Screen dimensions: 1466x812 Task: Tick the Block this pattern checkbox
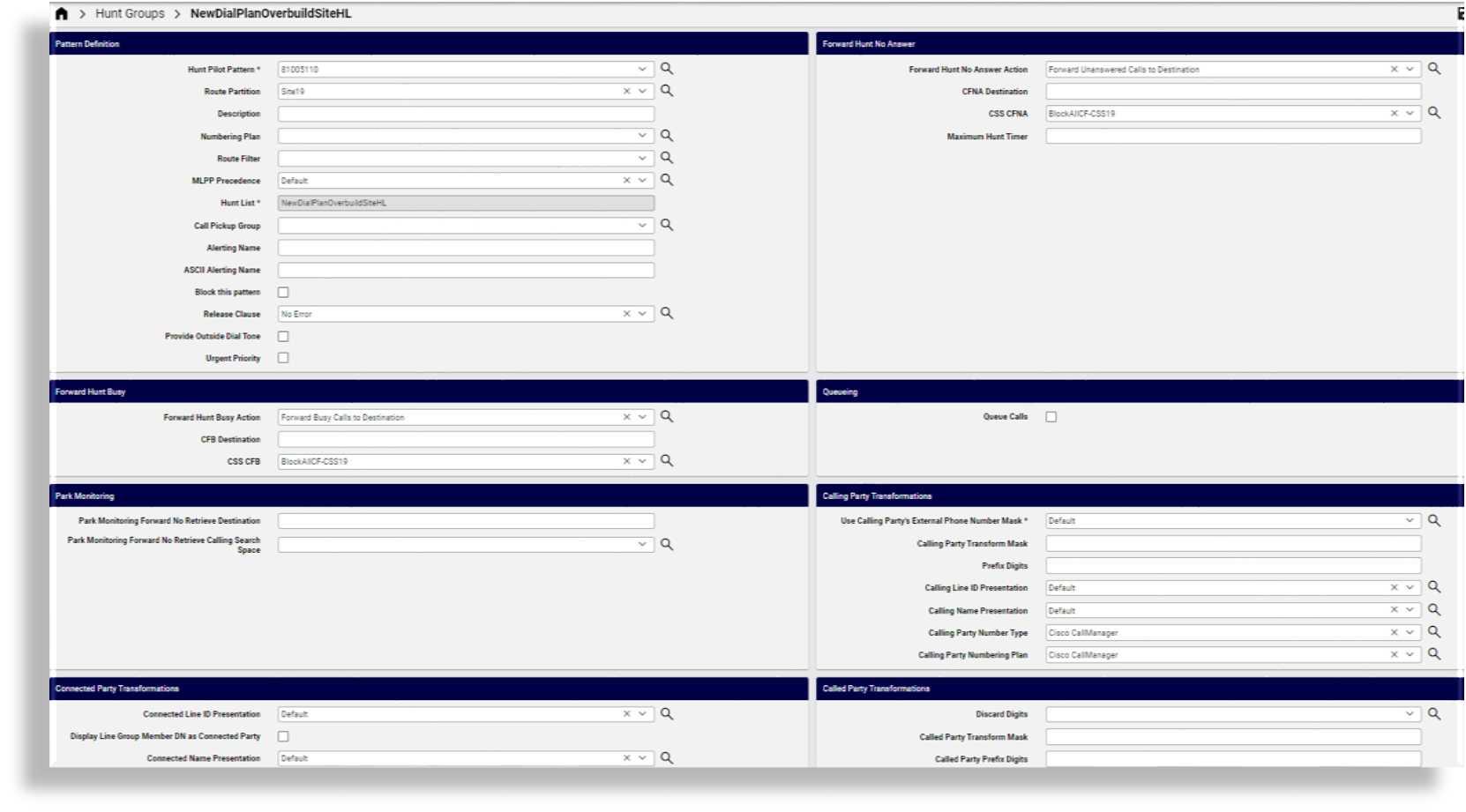coord(283,292)
